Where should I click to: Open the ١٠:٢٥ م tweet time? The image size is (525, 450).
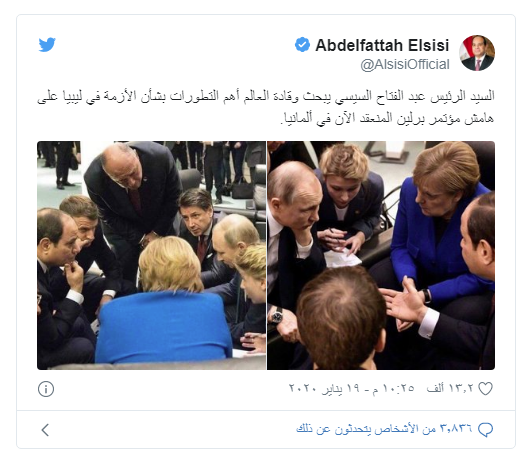point(393,388)
